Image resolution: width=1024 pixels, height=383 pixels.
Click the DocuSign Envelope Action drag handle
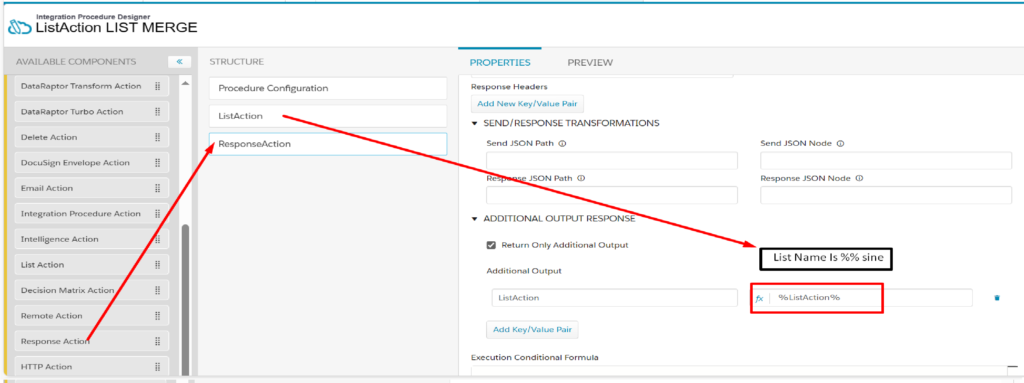point(157,163)
